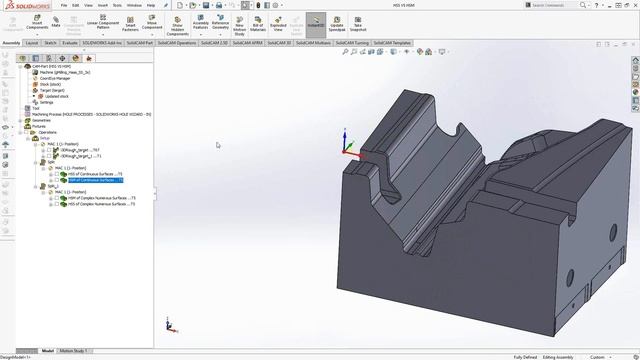The width and height of the screenshot is (640, 360).
Task: Switch to the SolidCAM manager tab
Action: (x=89, y=58)
